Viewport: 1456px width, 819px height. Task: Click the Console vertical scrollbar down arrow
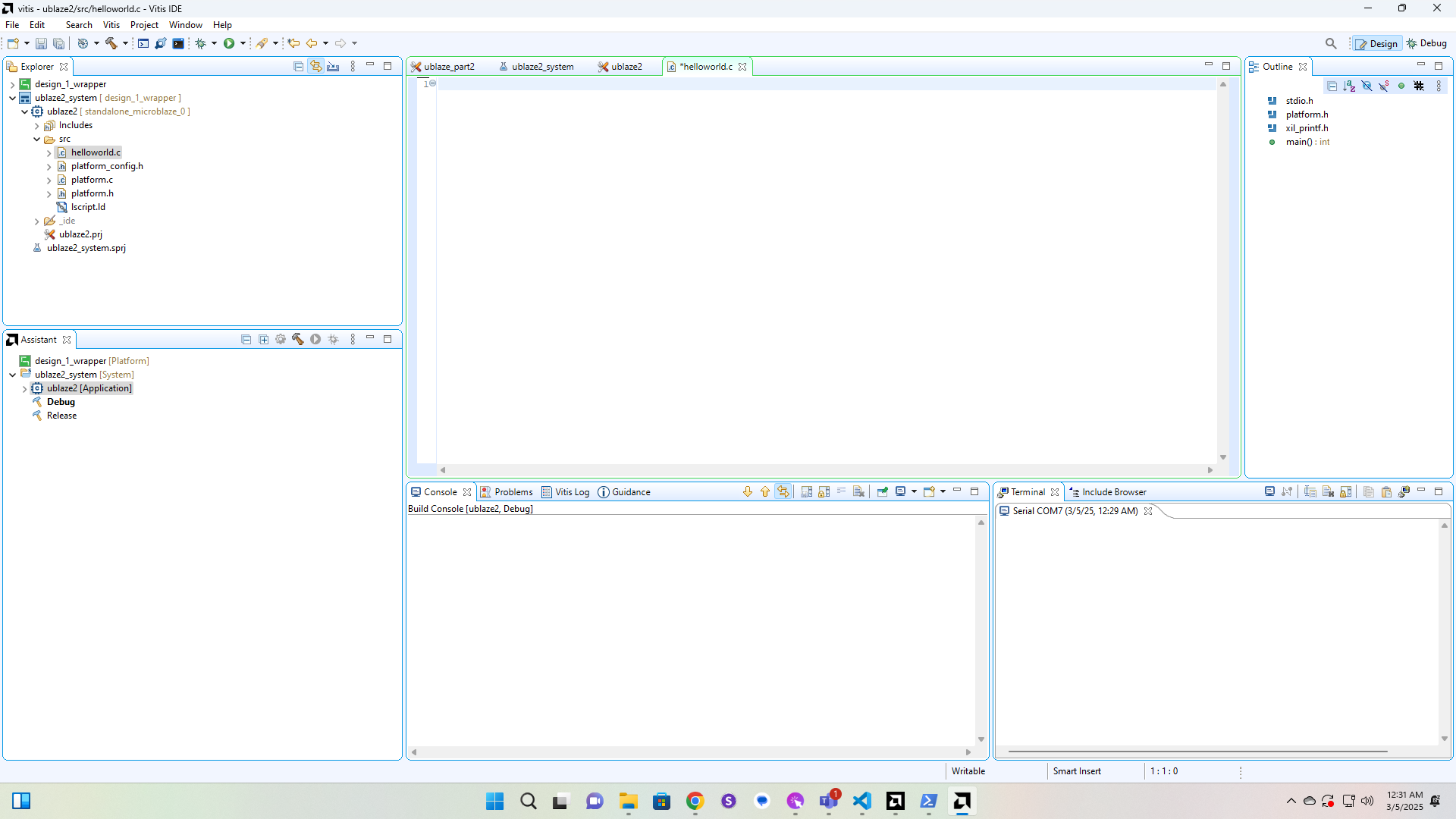pos(981,739)
